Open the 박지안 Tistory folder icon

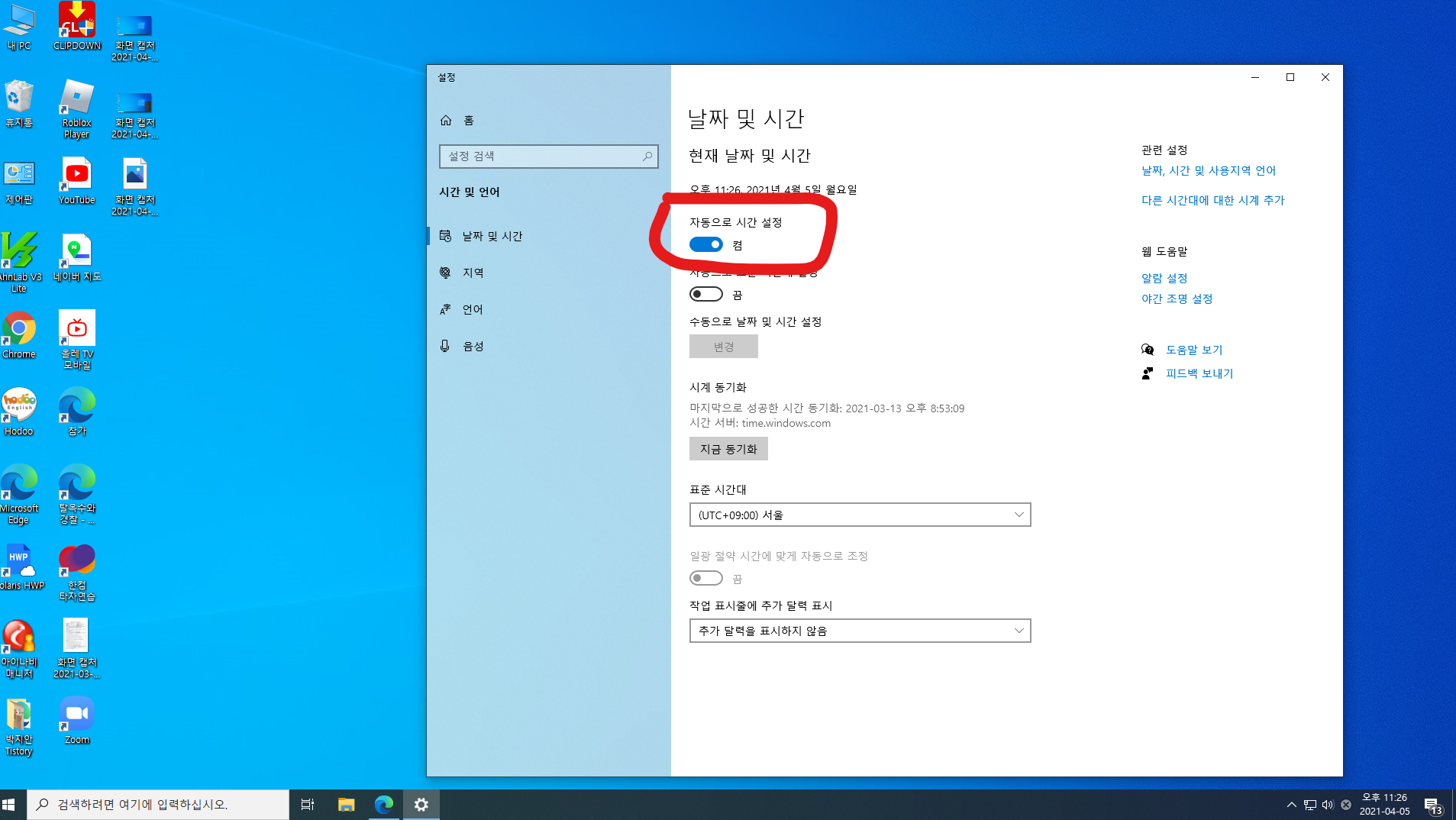point(19,727)
